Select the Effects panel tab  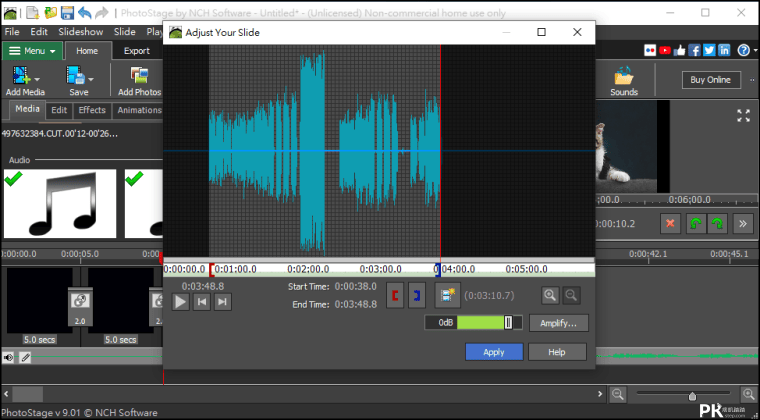[x=92, y=110]
